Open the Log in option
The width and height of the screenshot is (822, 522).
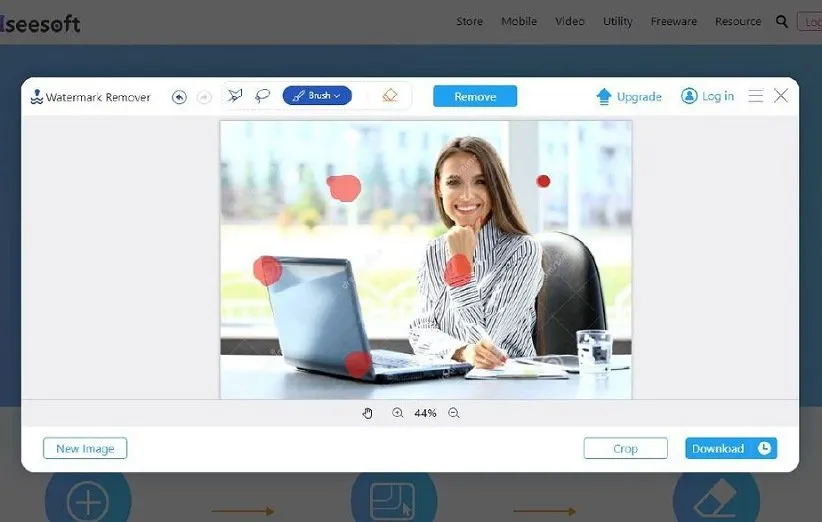tap(707, 96)
